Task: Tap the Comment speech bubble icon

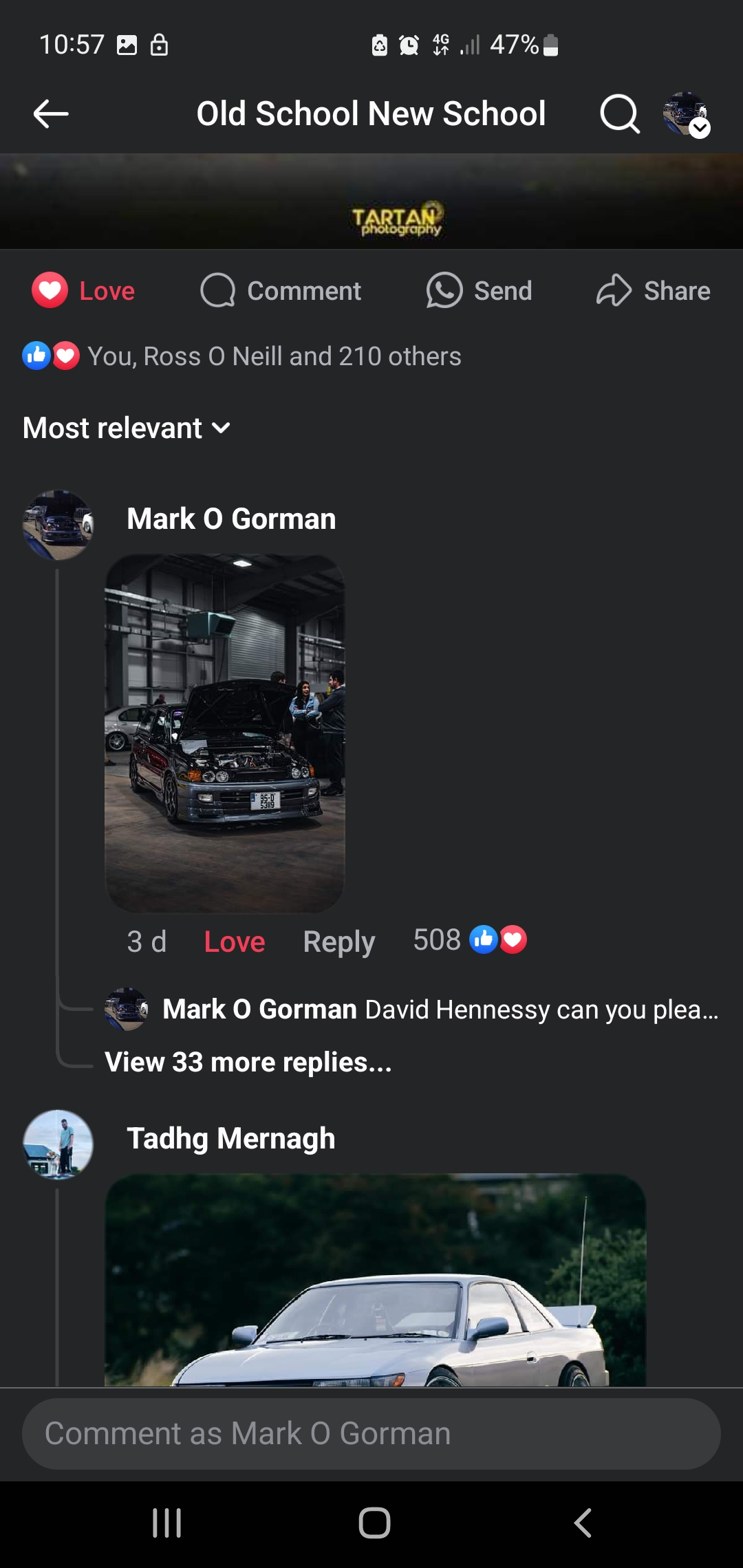Action: (x=218, y=290)
